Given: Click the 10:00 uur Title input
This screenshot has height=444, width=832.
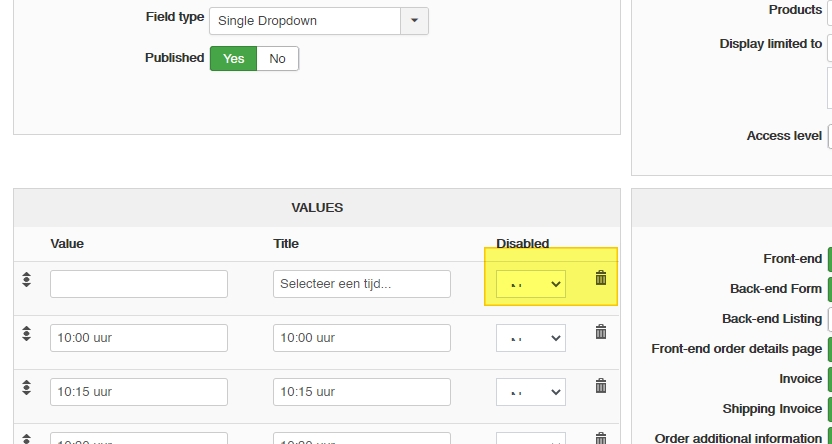Looking at the screenshot, I should pyautogui.click(x=362, y=338).
